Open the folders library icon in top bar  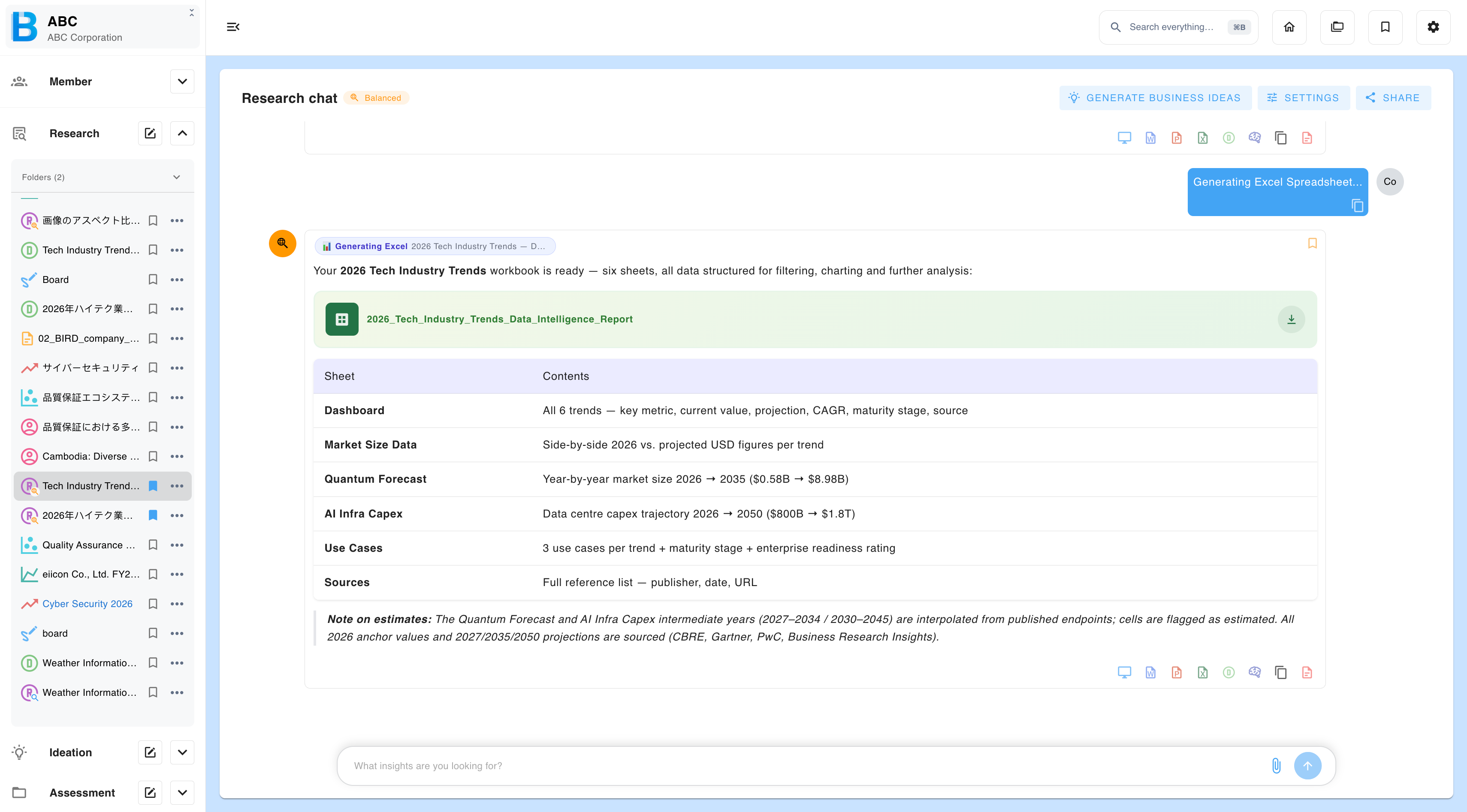tap(1337, 27)
